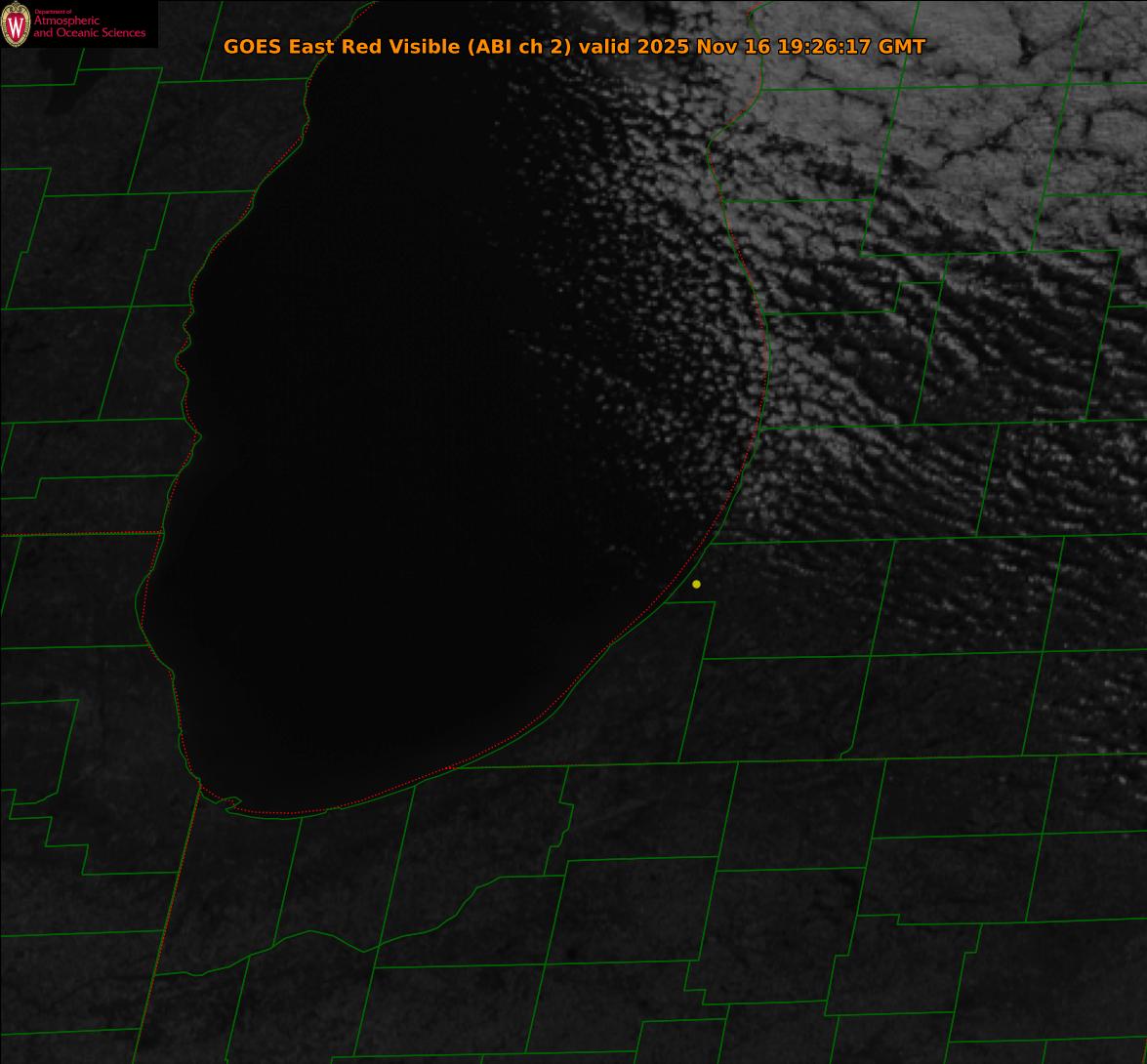Click the small harbor notch on southern shoreline
The width and height of the screenshot is (1147, 1064).
pyautogui.click(x=230, y=803)
